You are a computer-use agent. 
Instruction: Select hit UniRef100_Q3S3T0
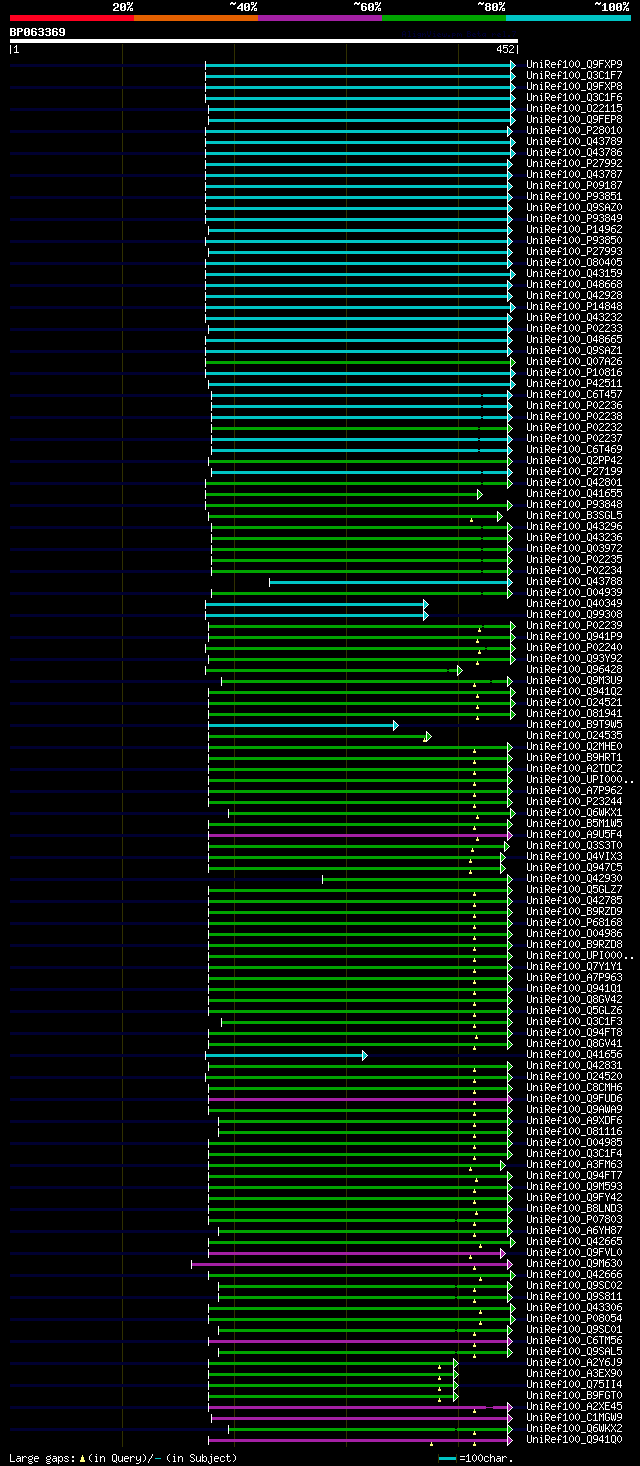pos(574,845)
